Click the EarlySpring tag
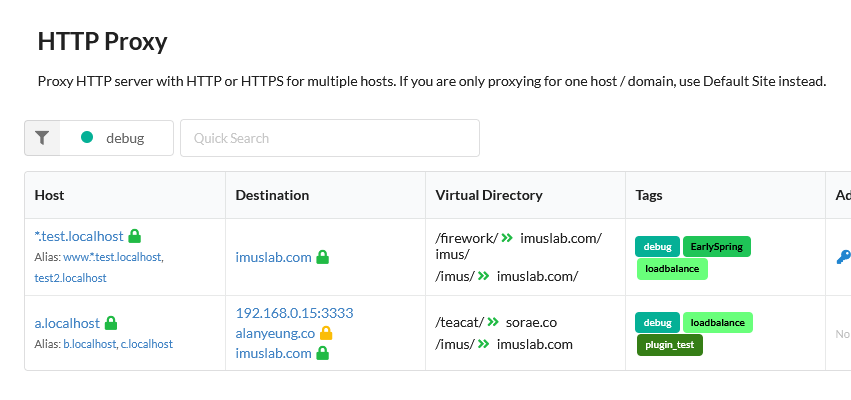Image resolution: width=851 pixels, height=400 pixels. click(716, 246)
